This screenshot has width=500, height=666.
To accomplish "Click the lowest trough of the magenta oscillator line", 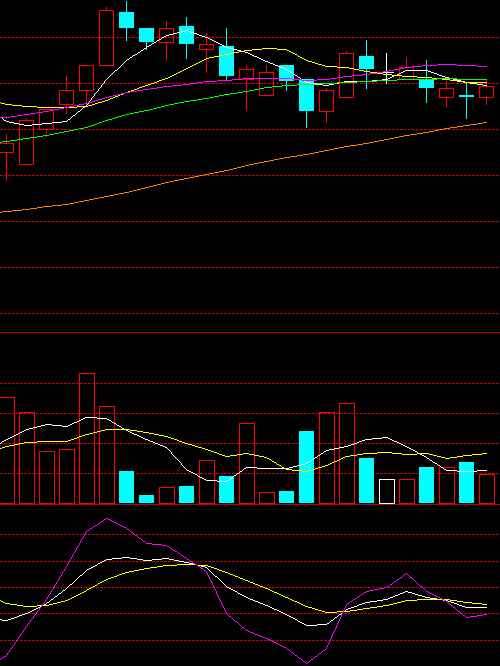I will pos(307,662).
